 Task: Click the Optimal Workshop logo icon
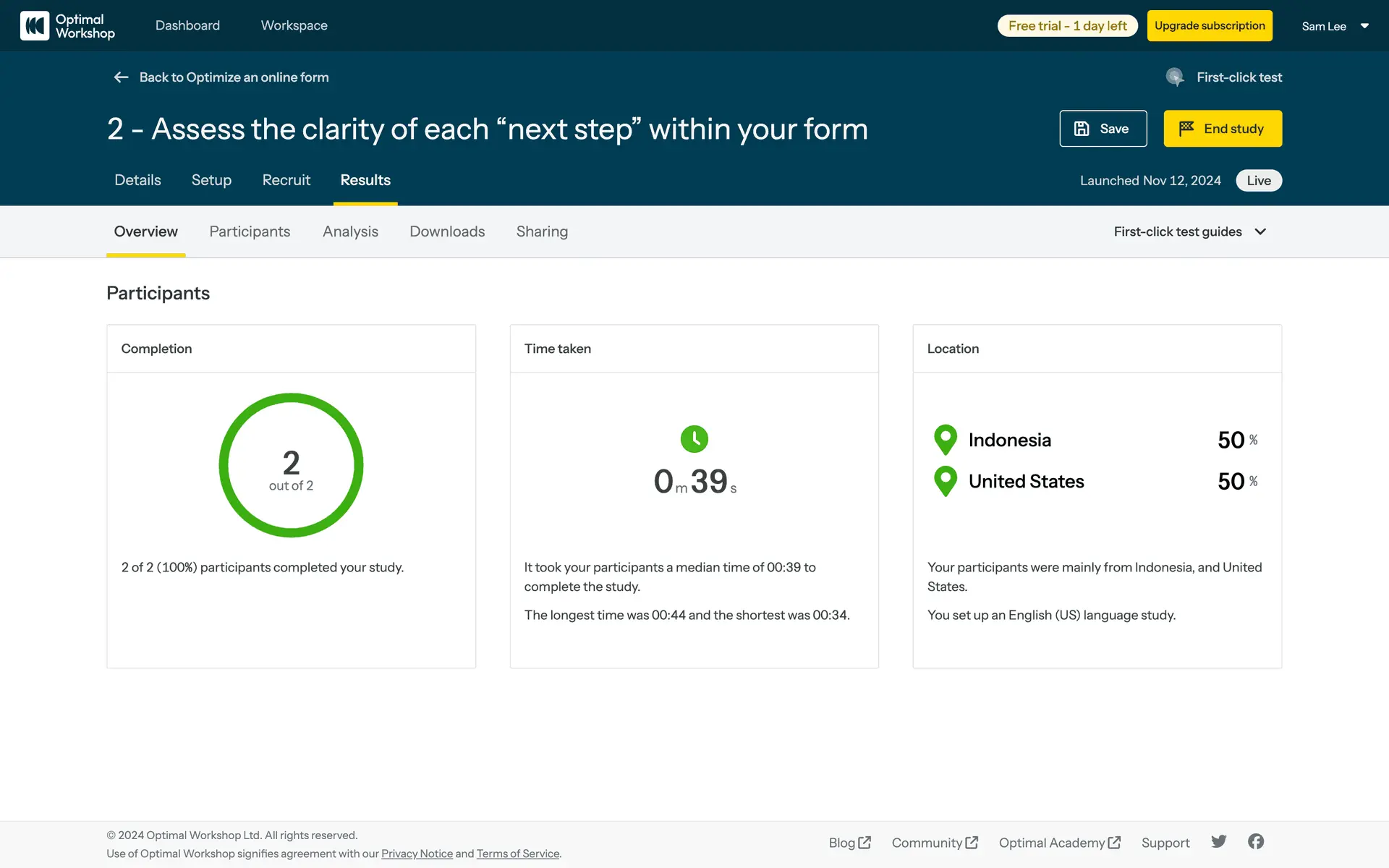coord(35,26)
